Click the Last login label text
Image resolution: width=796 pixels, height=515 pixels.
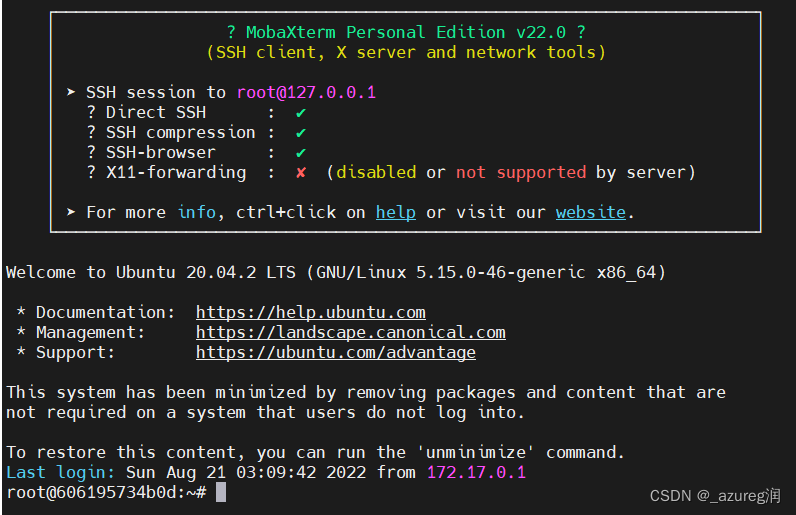pos(60,472)
